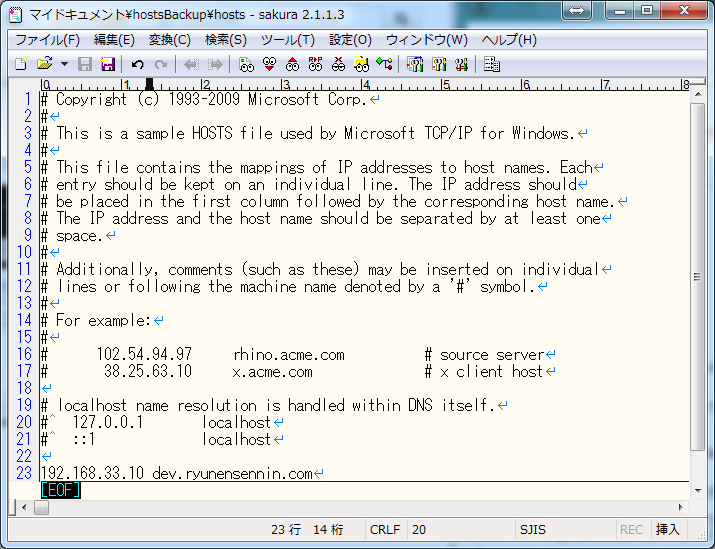Click the double-arrow button in title bar
715x549 pixels.
tap(576, 10)
